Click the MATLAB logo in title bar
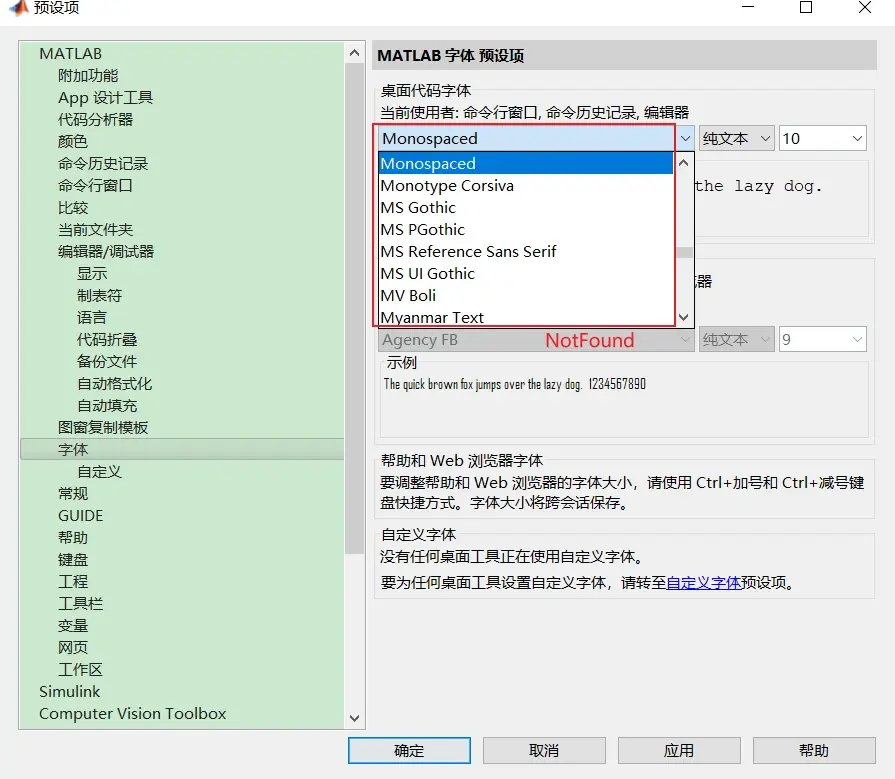 (19, 7)
